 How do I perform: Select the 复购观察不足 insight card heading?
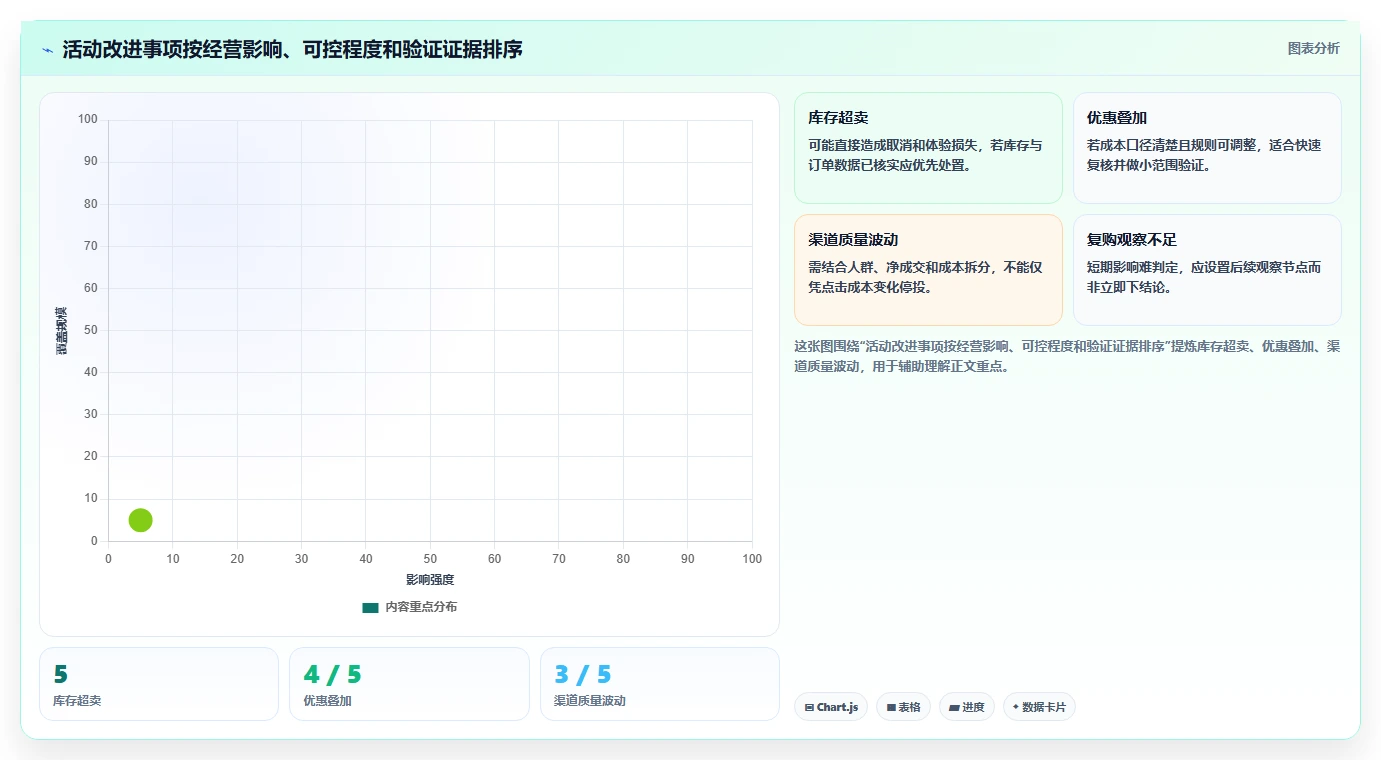coord(1132,240)
